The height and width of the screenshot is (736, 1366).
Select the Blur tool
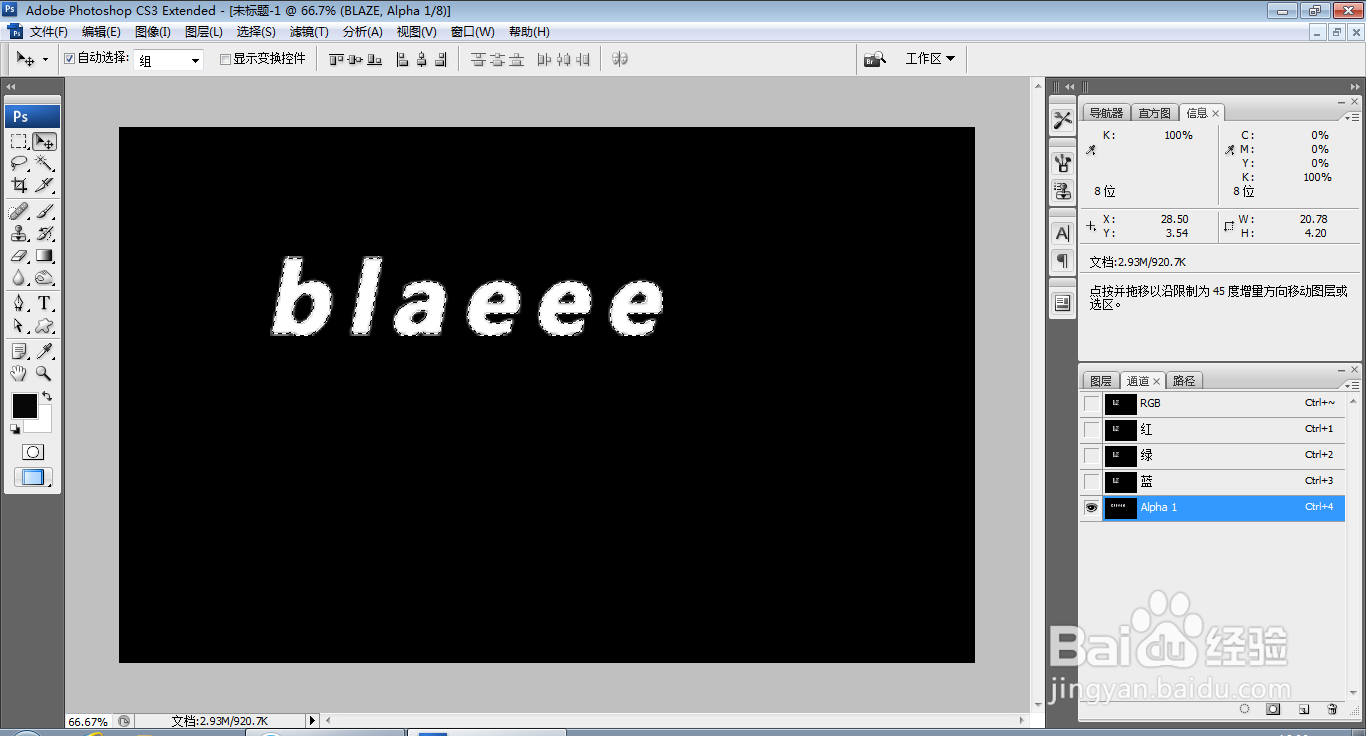tap(19, 278)
